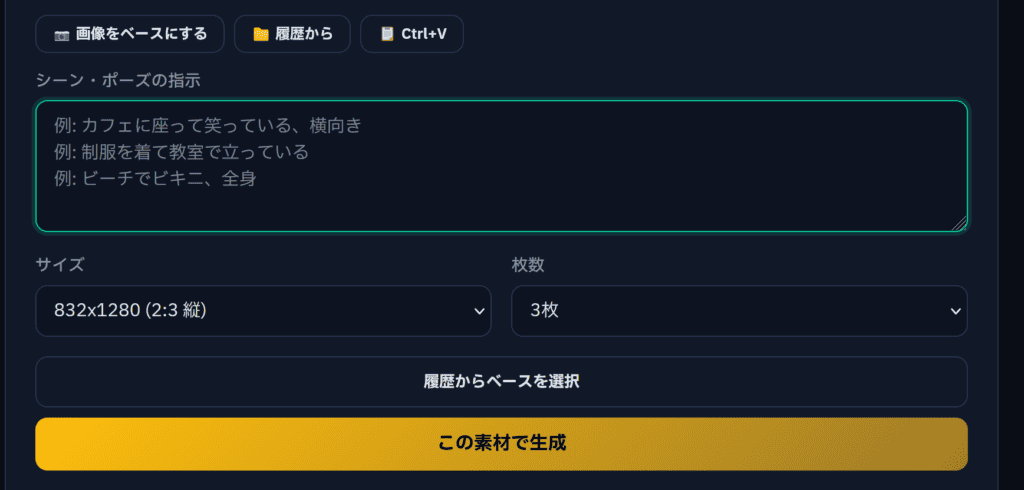Click the サイズ label text

point(60,265)
